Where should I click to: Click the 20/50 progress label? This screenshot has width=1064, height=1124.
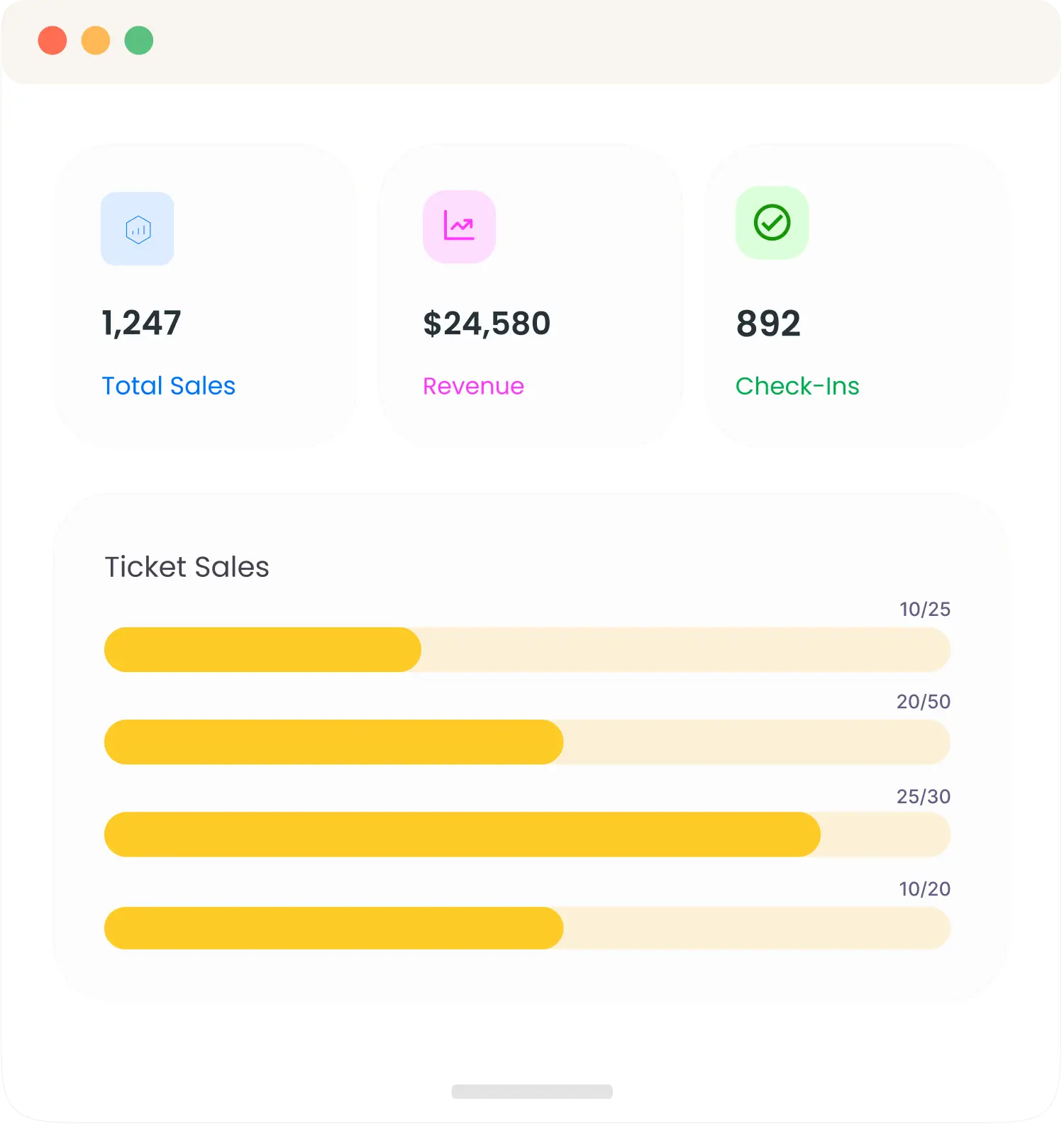click(x=923, y=702)
